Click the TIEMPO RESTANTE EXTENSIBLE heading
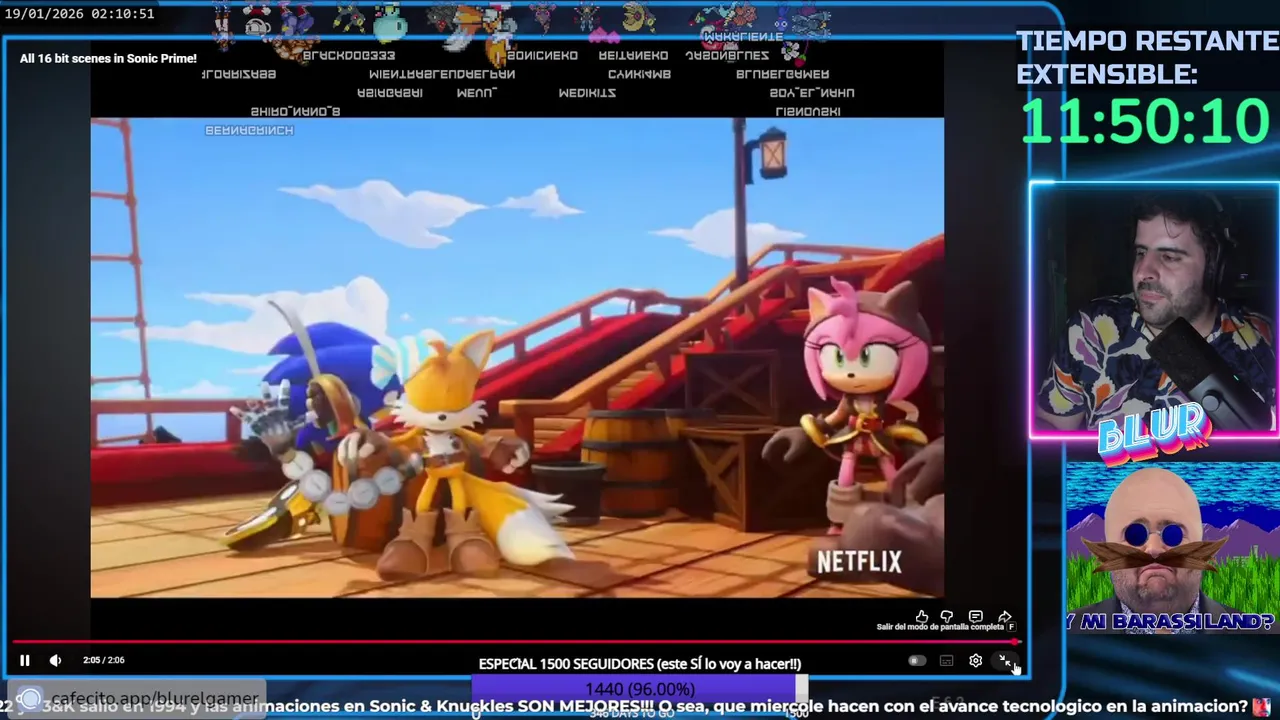Image resolution: width=1280 pixels, height=720 pixels. click(x=1147, y=57)
